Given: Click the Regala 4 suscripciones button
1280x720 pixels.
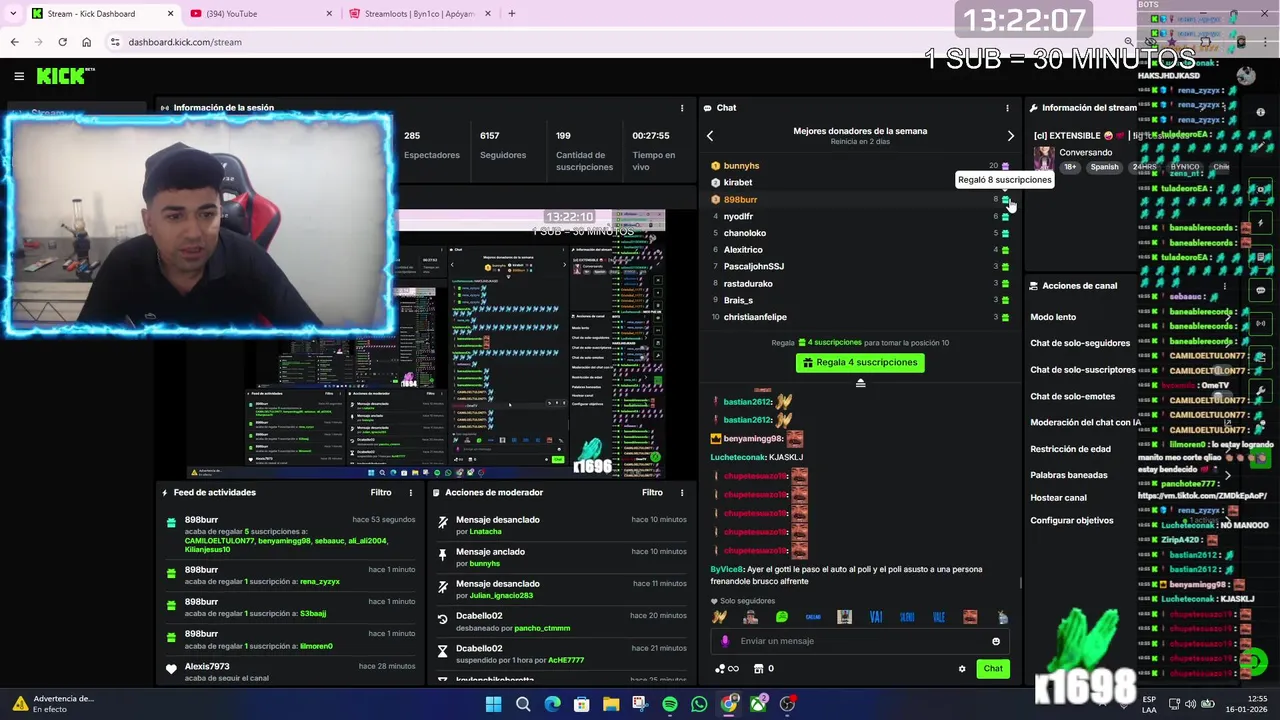Looking at the screenshot, I should [x=860, y=363].
